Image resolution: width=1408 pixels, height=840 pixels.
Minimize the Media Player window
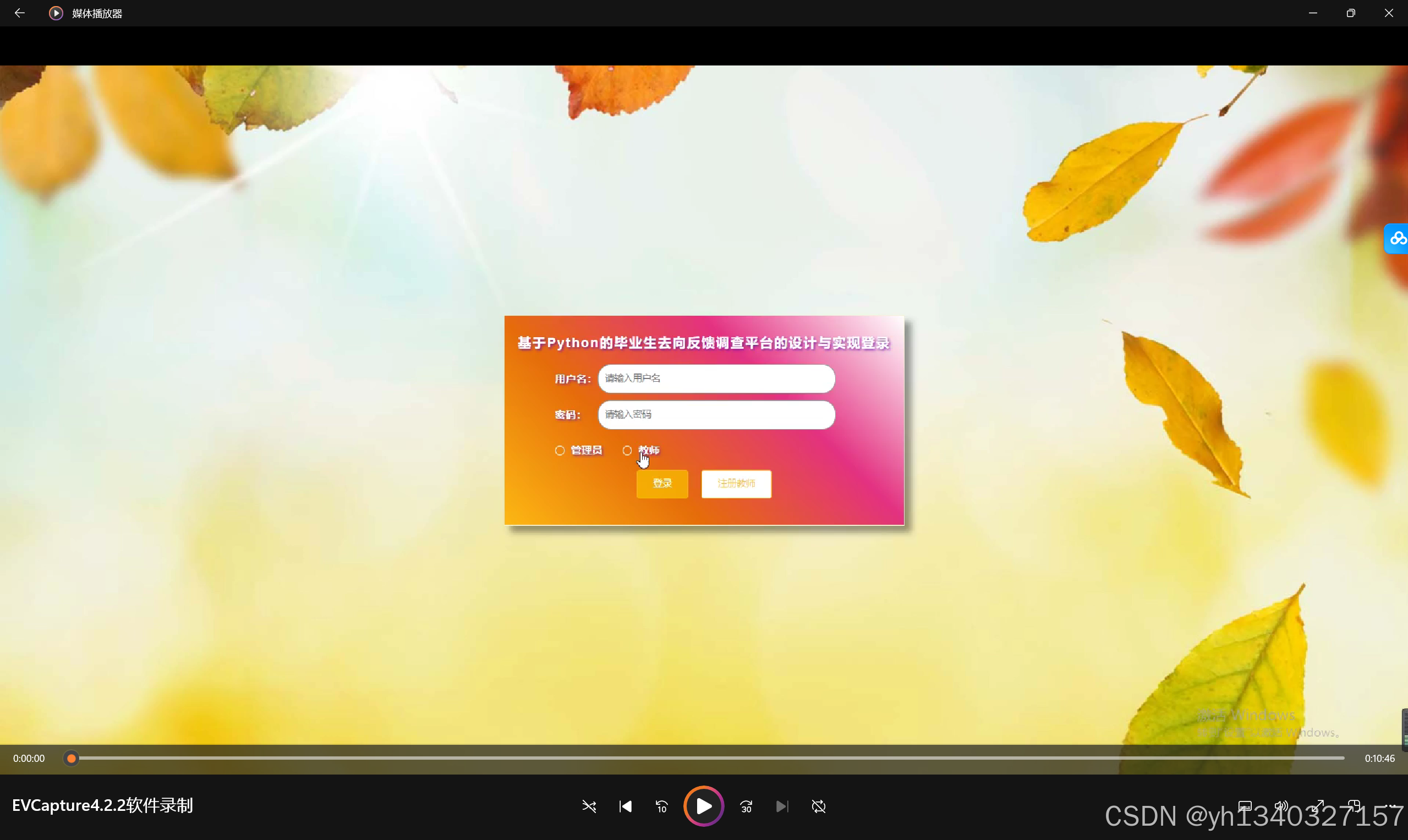[x=1313, y=13]
